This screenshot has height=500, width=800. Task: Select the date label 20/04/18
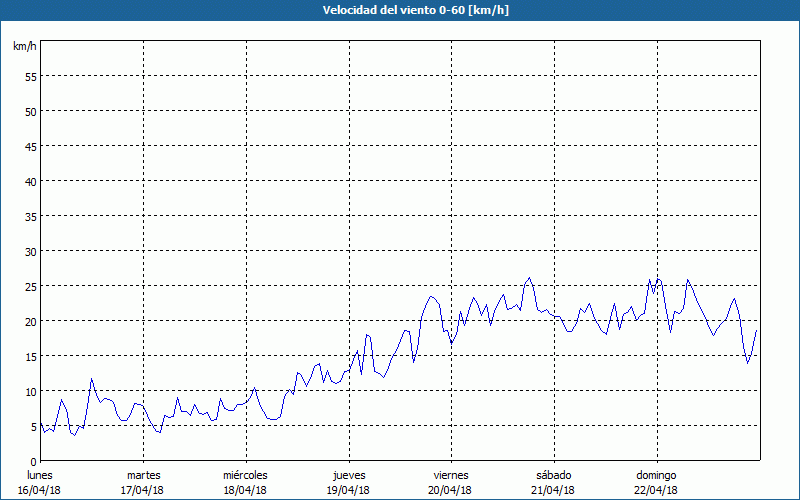coord(451,490)
